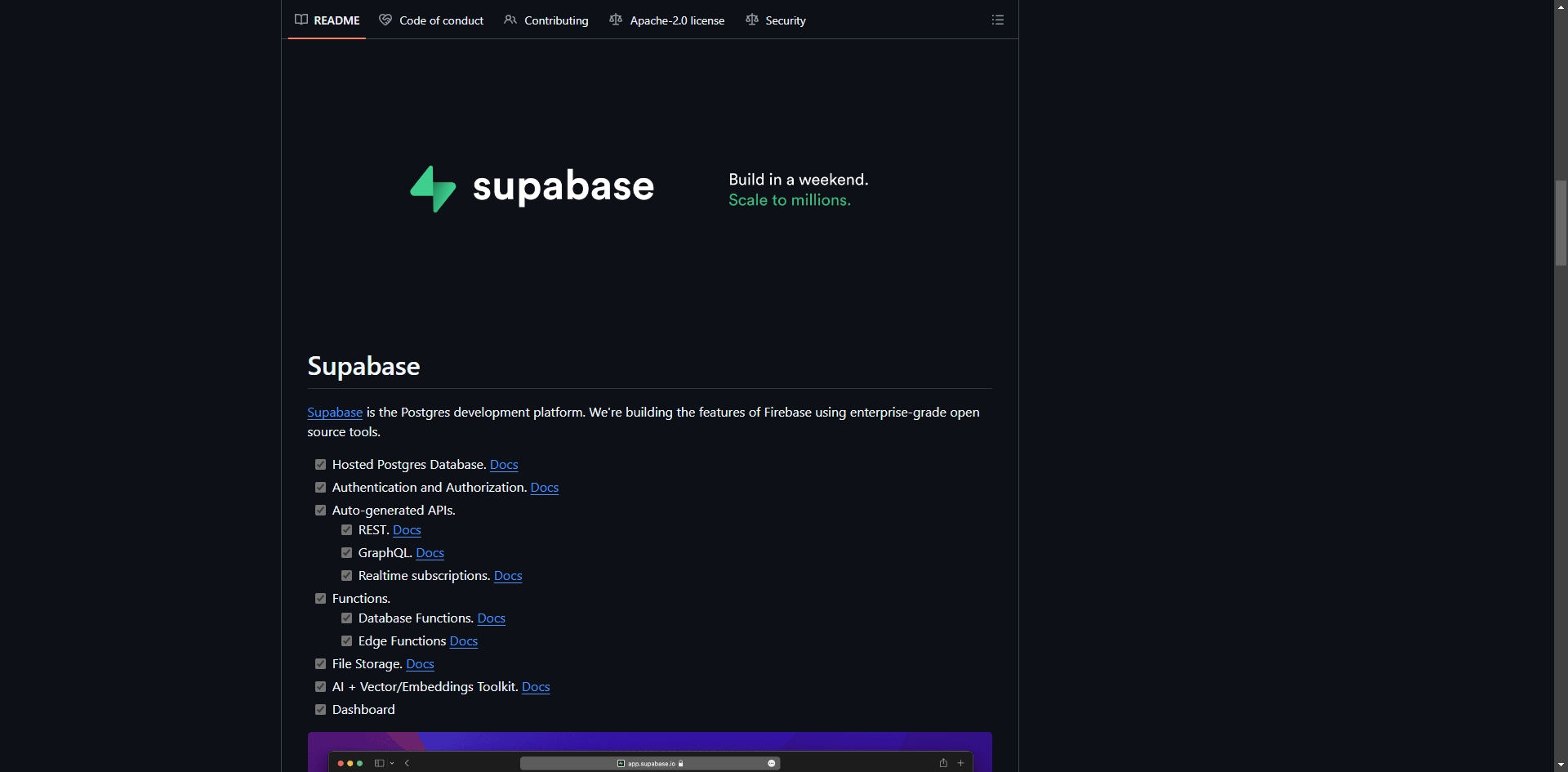Open Docs link for Hosted Postgres Database
Viewport: 1568px width, 772px height.
(x=504, y=464)
